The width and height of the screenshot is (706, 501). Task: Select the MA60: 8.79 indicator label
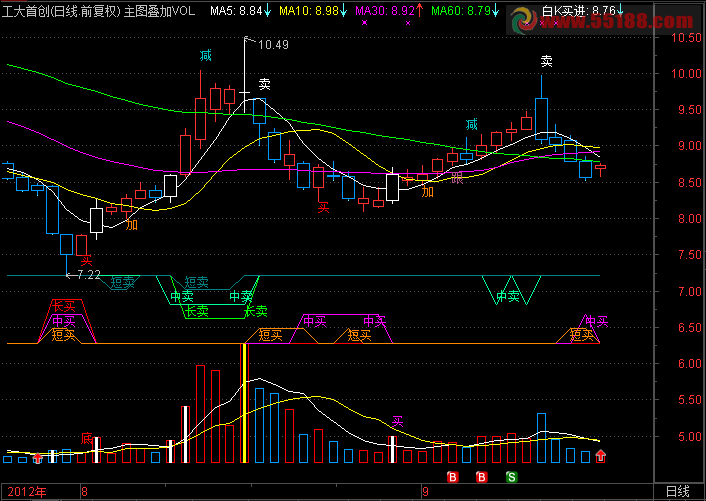pos(461,10)
